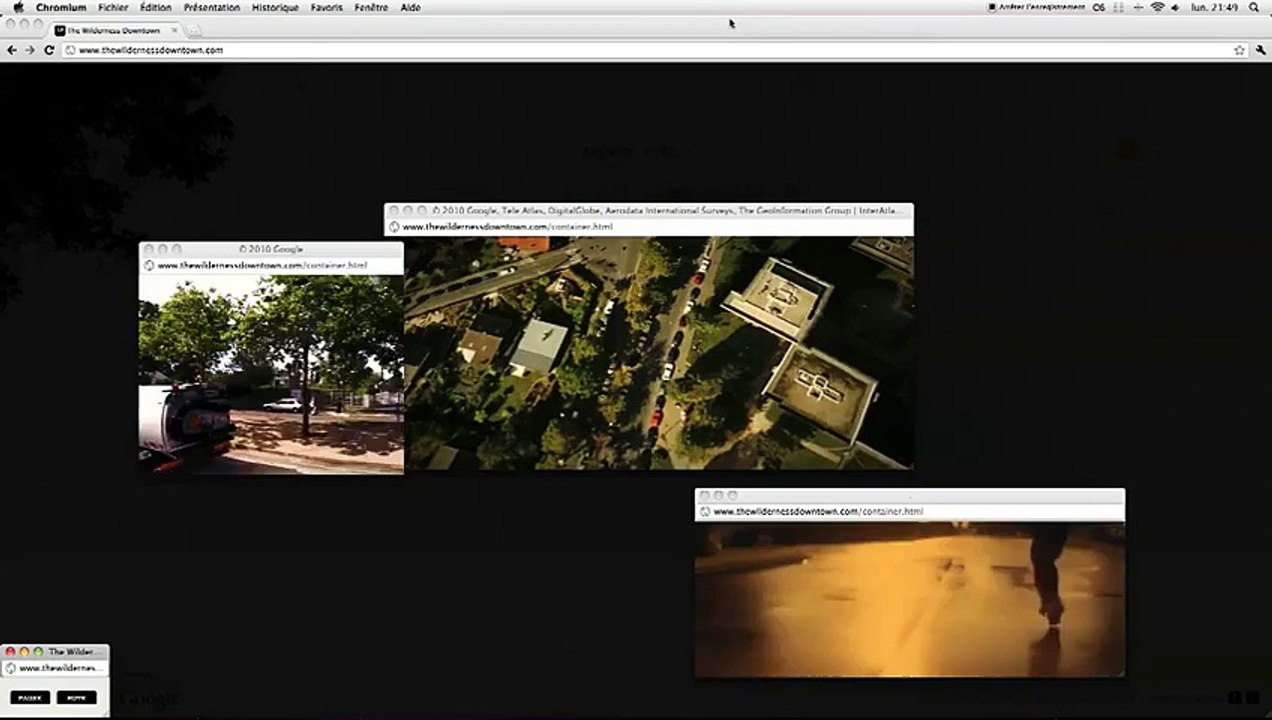Click the globe icon in small control window
The height and width of the screenshot is (720, 1272).
click(11, 668)
